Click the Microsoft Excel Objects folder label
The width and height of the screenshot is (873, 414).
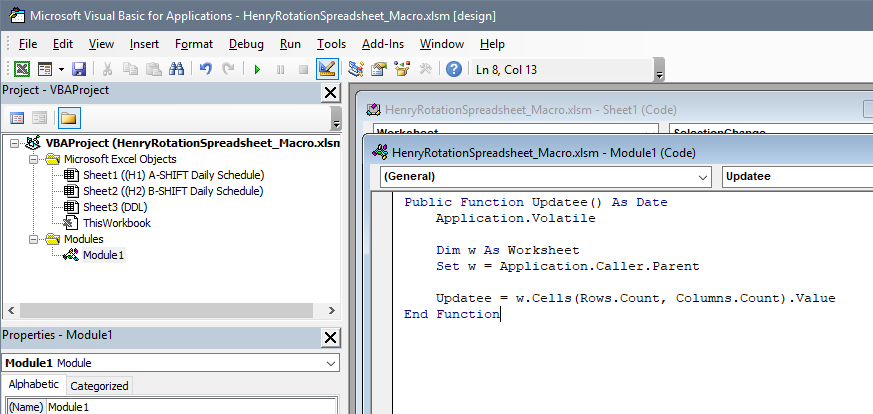120,159
